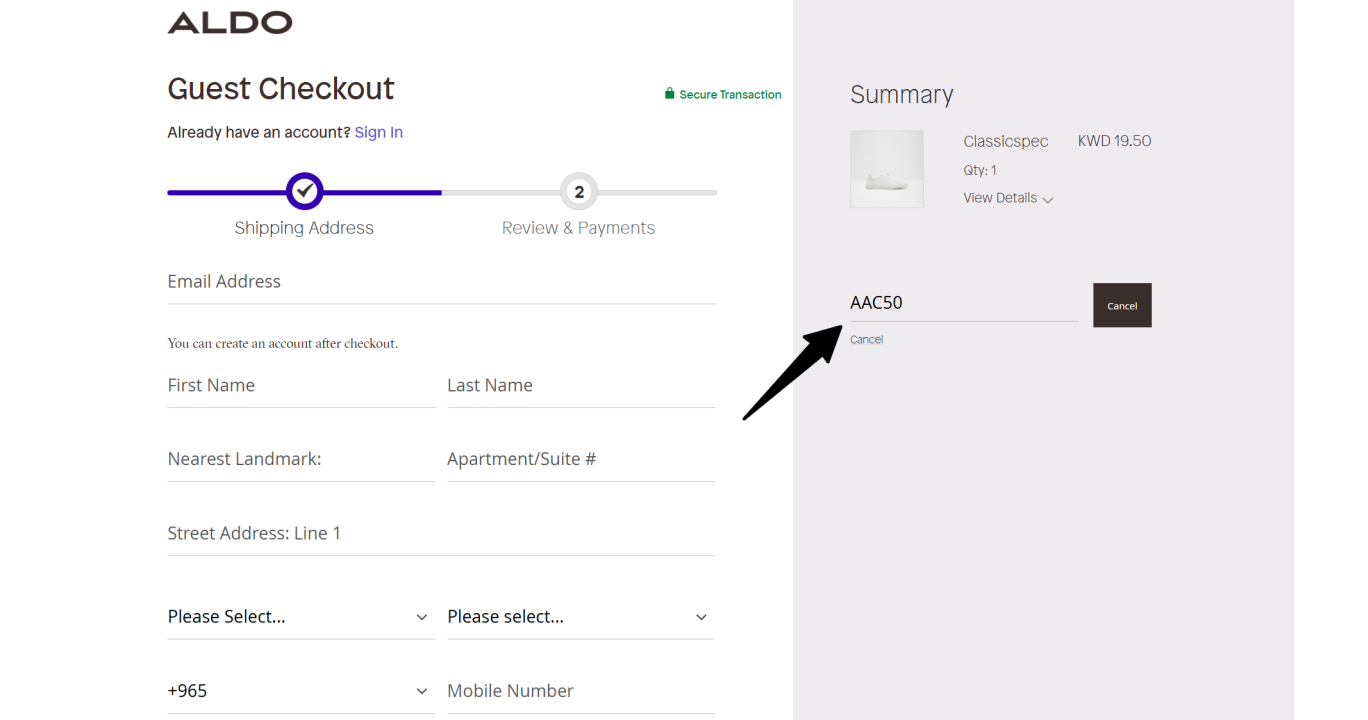This screenshot has height=720, width=1368.
Task: Open the Sign In link
Action: pos(379,132)
